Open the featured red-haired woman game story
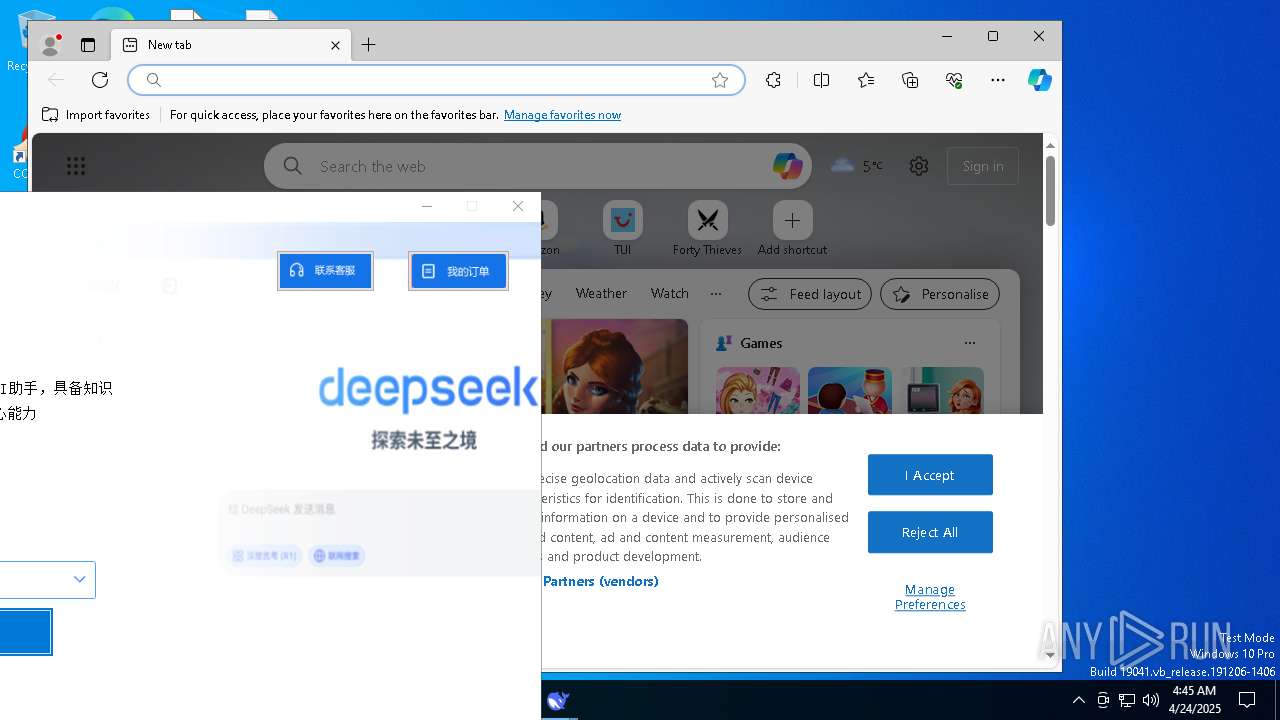 [614, 366]
